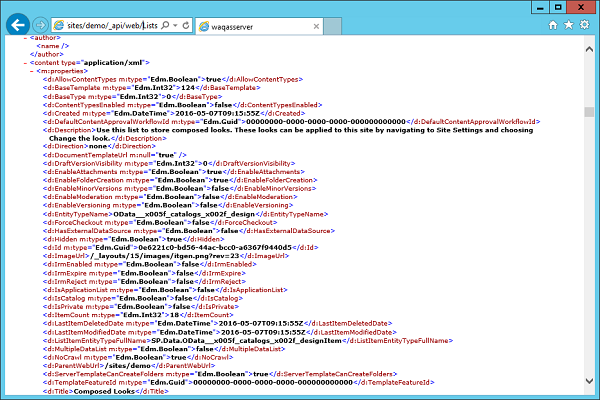This screenshot has height=400, width=600.
Task: Select the waqasserver tab
Action: (x=259, y=26)
